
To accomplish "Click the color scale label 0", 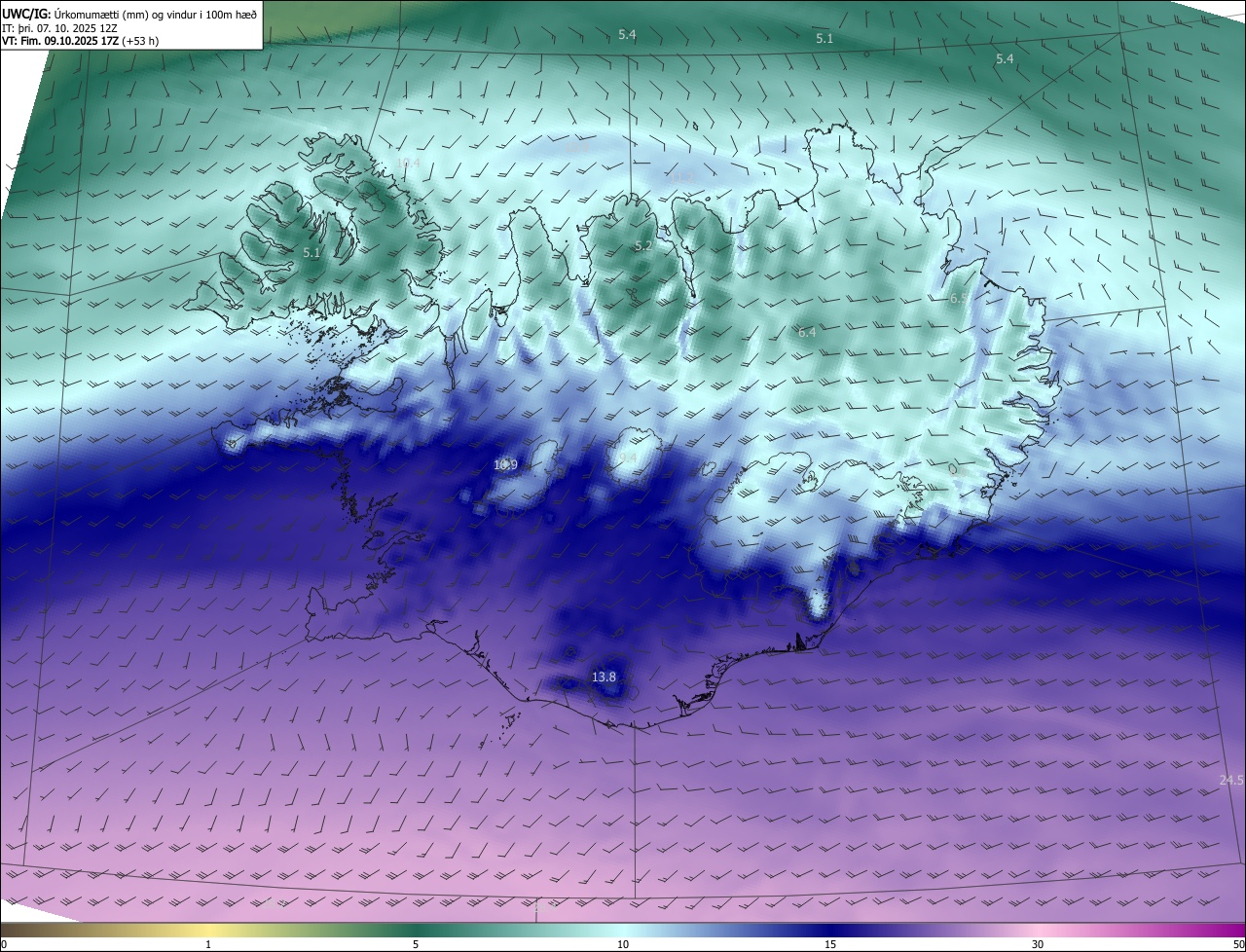I will coord(4,944).
